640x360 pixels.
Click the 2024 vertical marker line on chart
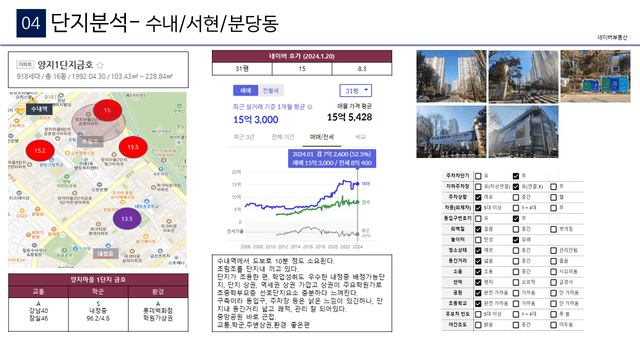tap(358, 206)
